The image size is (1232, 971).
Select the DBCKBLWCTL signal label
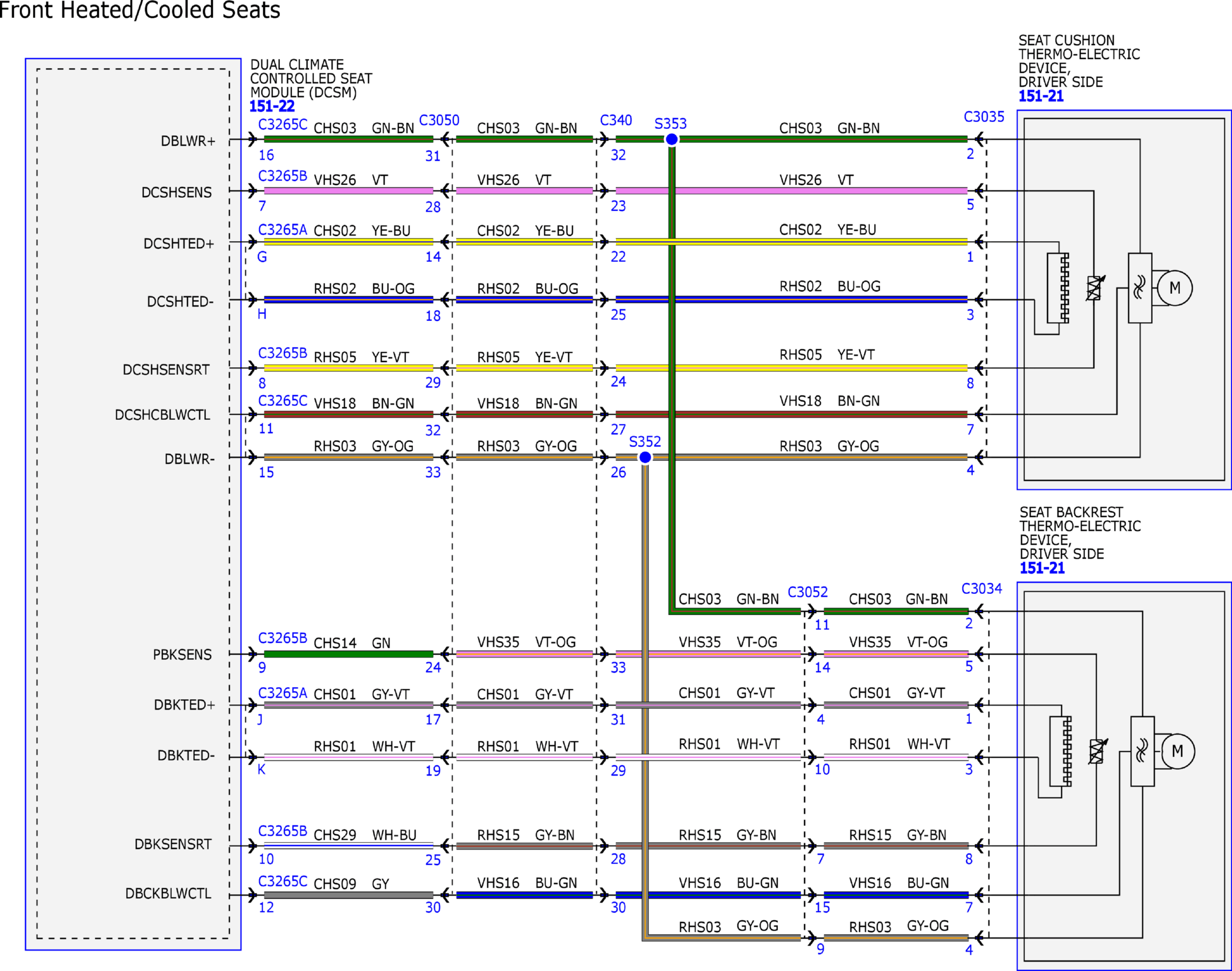168,894
